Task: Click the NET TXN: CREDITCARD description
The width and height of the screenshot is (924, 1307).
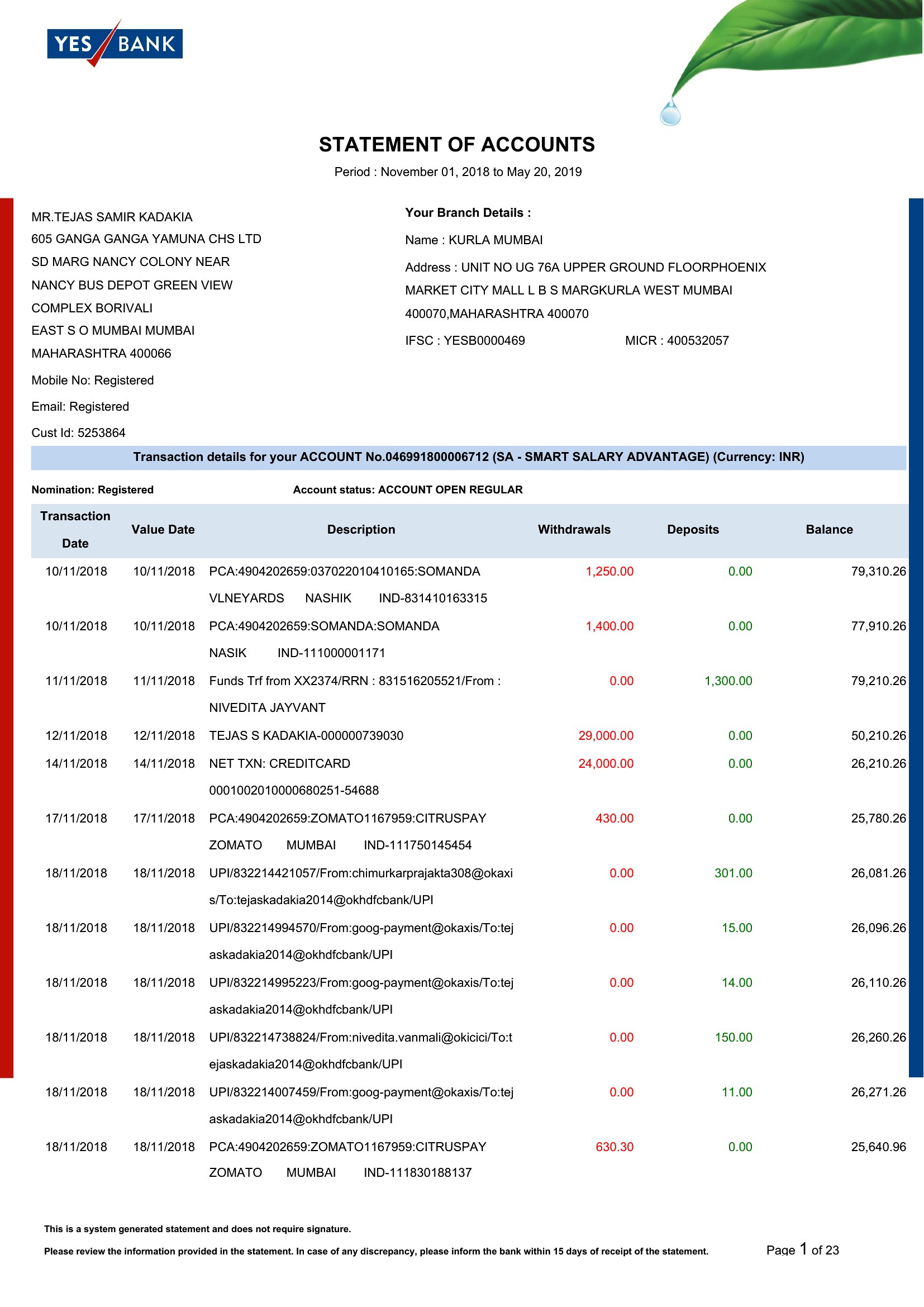Action: [x=280, y=763]
